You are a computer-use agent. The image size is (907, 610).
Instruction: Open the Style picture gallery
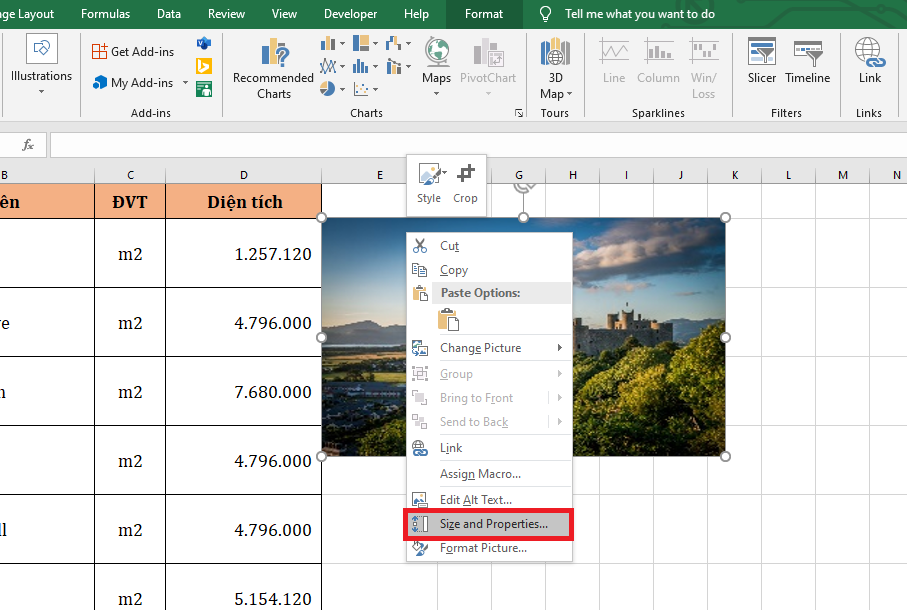coord(429,183)
